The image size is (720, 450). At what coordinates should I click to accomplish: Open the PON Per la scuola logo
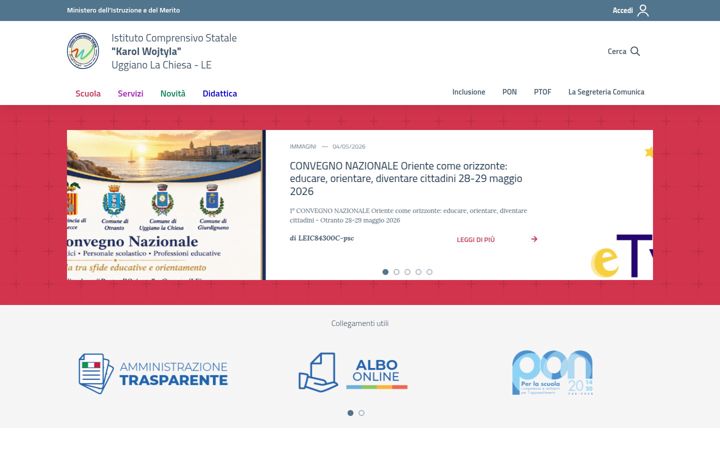[x=552, y=372]
